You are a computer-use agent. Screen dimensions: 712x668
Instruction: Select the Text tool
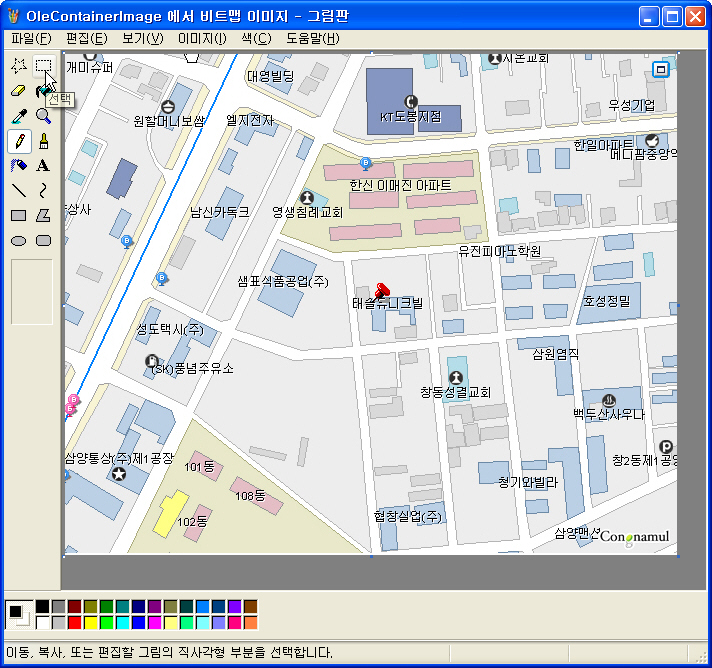44,166
